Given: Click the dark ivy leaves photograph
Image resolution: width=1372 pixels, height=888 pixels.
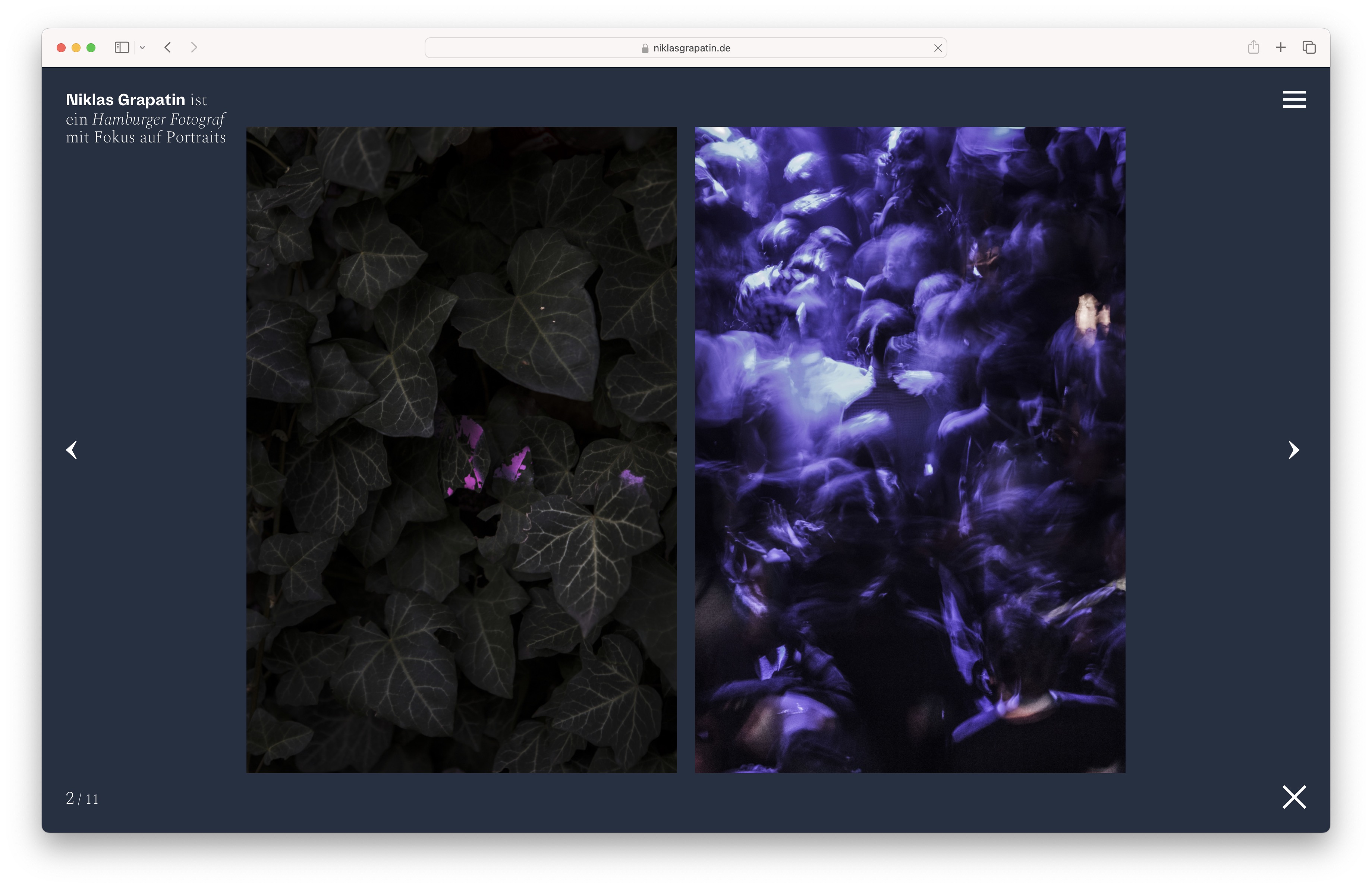Looking at the screenshot, I should (461, 450).
